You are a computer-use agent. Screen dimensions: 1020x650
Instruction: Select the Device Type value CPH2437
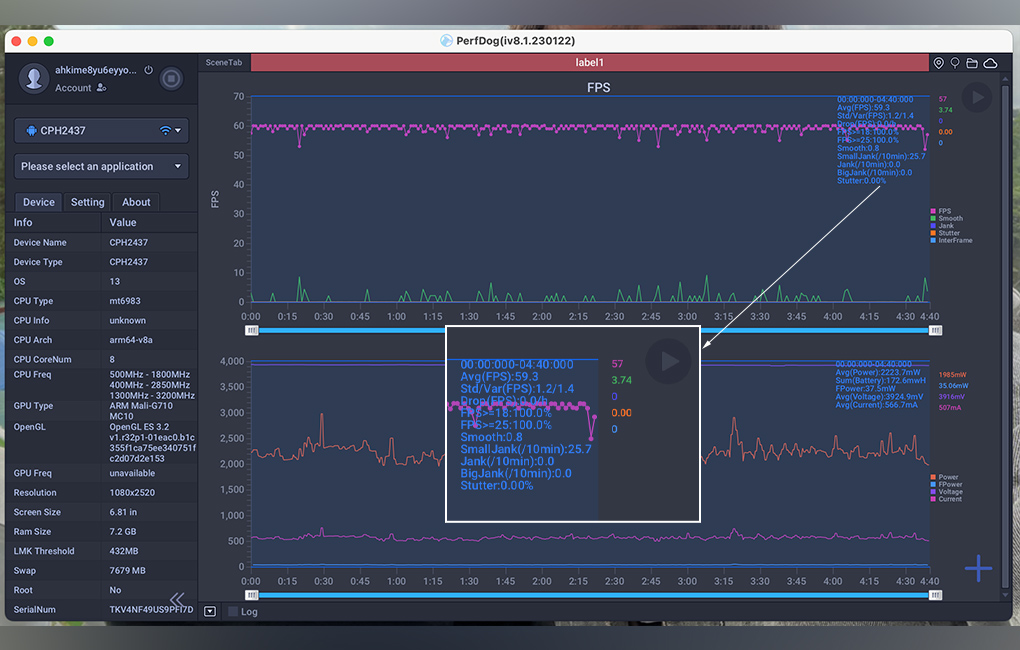click(129, 262)
